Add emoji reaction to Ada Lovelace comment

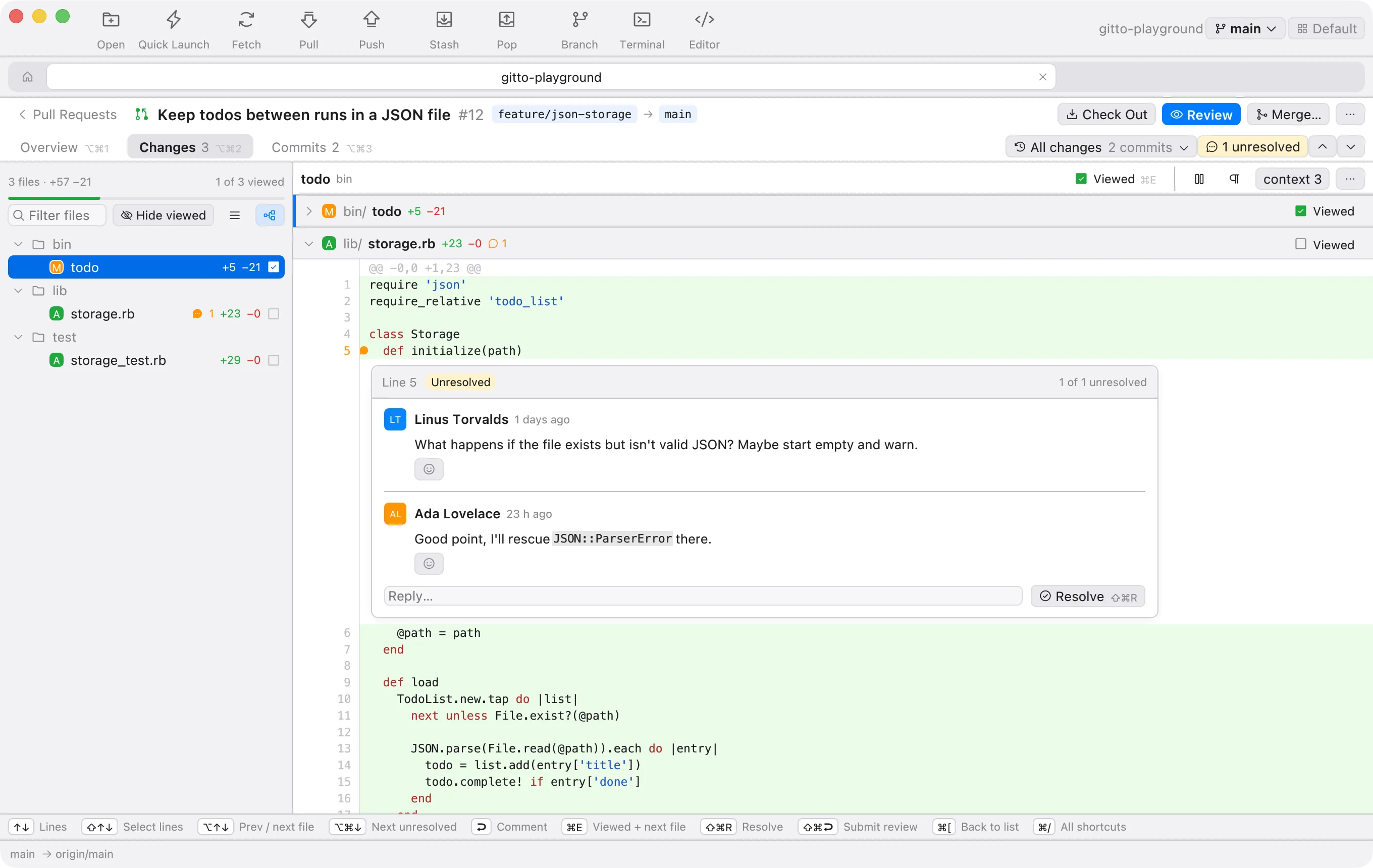[429, 564]
